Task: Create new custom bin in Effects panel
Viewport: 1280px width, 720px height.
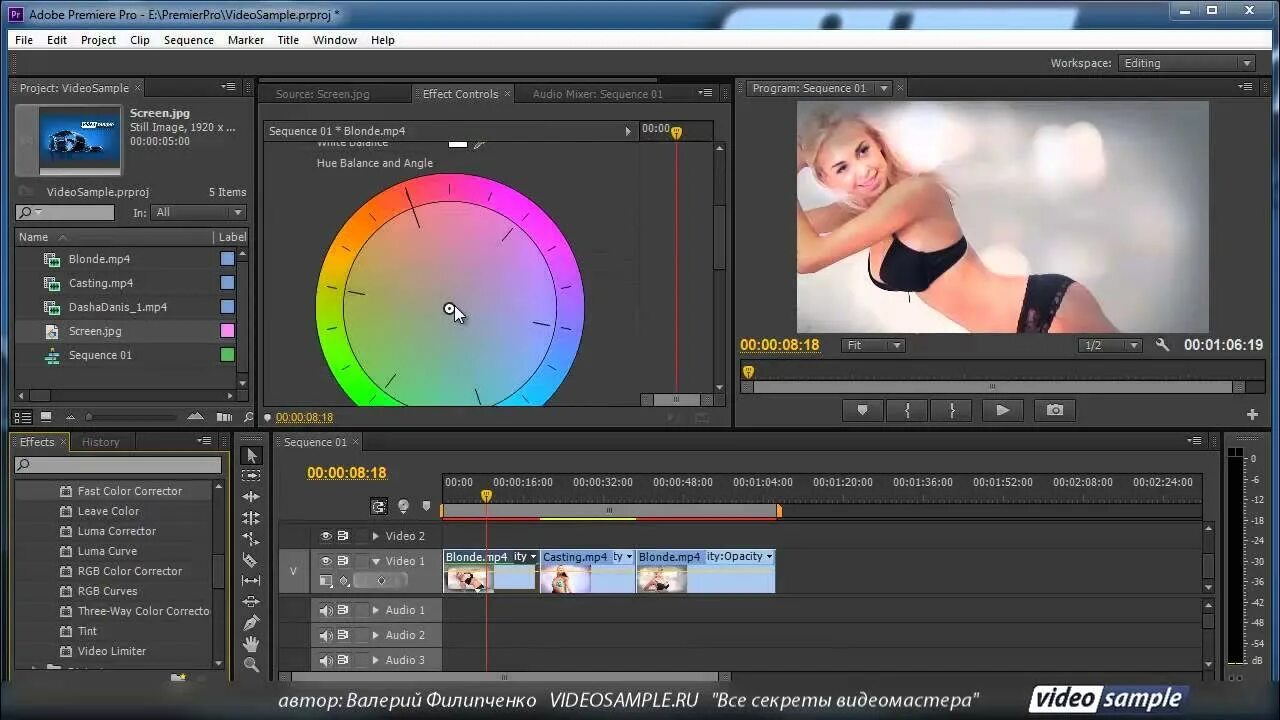Action: point(178,678)
